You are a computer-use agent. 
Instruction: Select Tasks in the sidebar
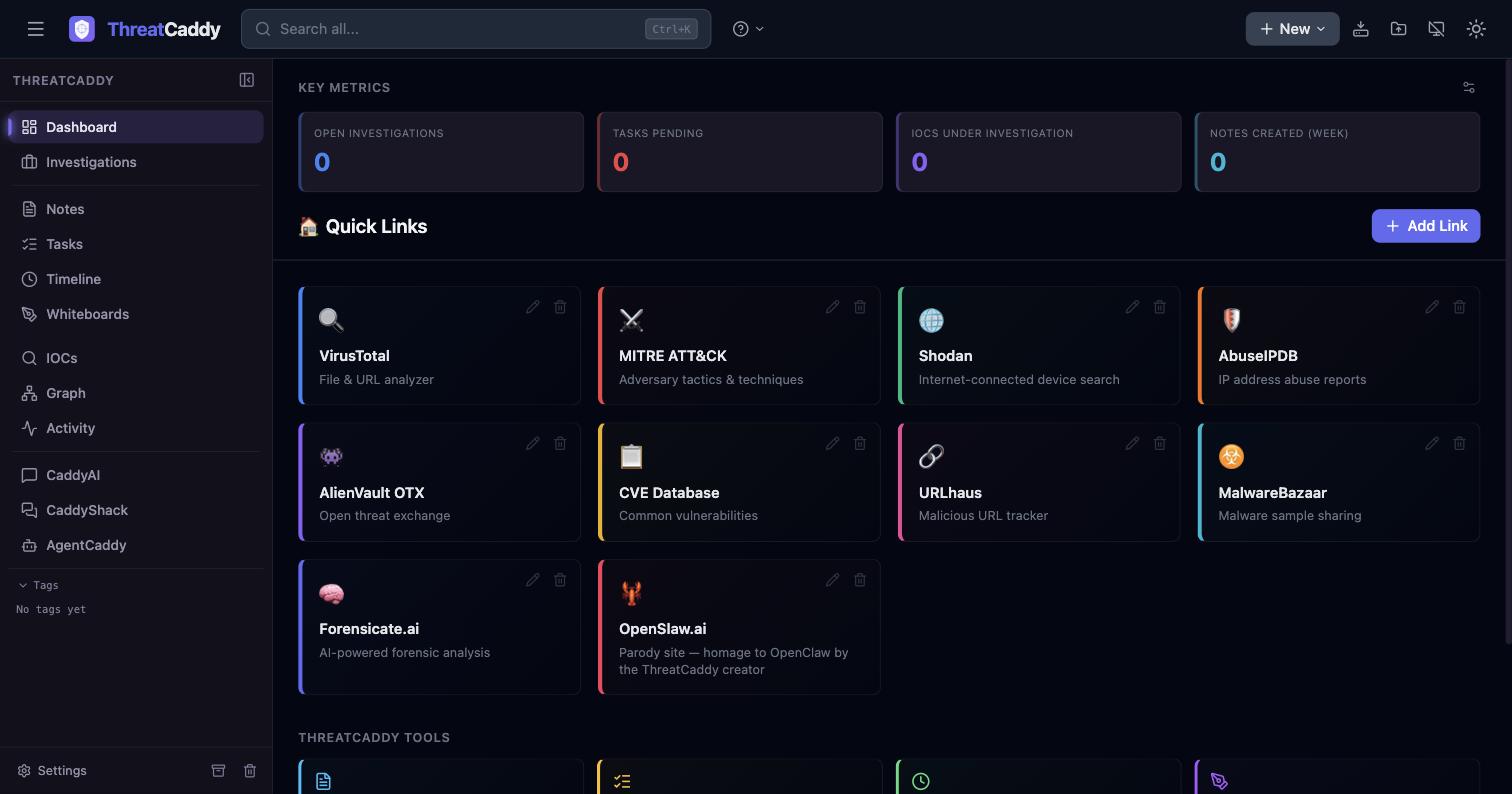coord(136,244)
